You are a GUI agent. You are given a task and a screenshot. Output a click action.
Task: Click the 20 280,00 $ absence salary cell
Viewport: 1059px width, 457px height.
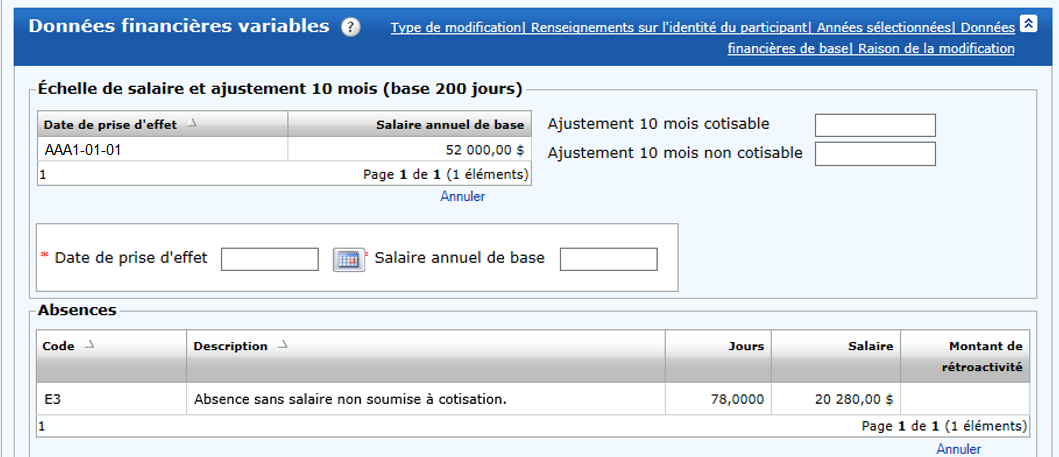tap(835, 399)
